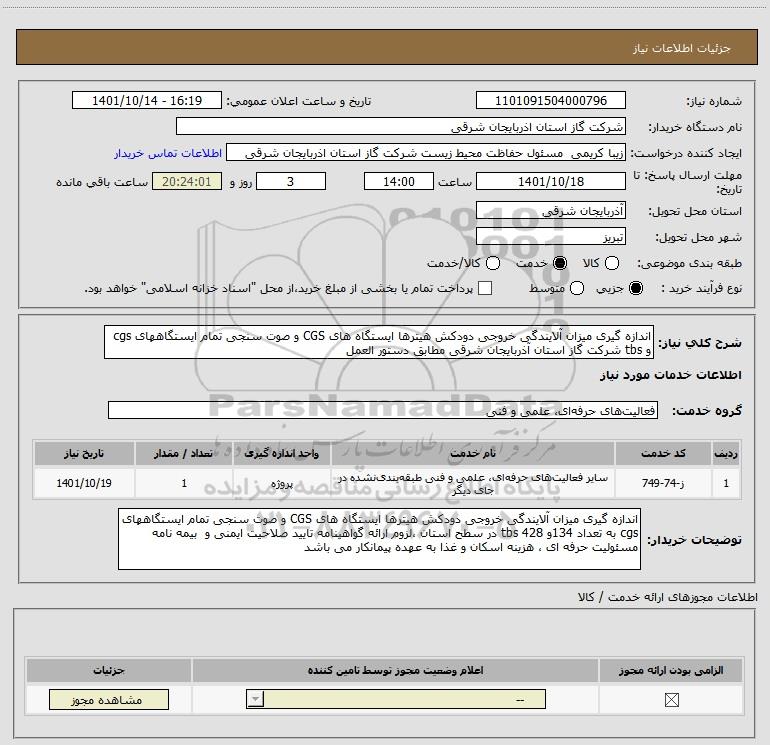Click the شهر محل تحویل label
This screenshot has width=770, height=745.
(698, 238)
